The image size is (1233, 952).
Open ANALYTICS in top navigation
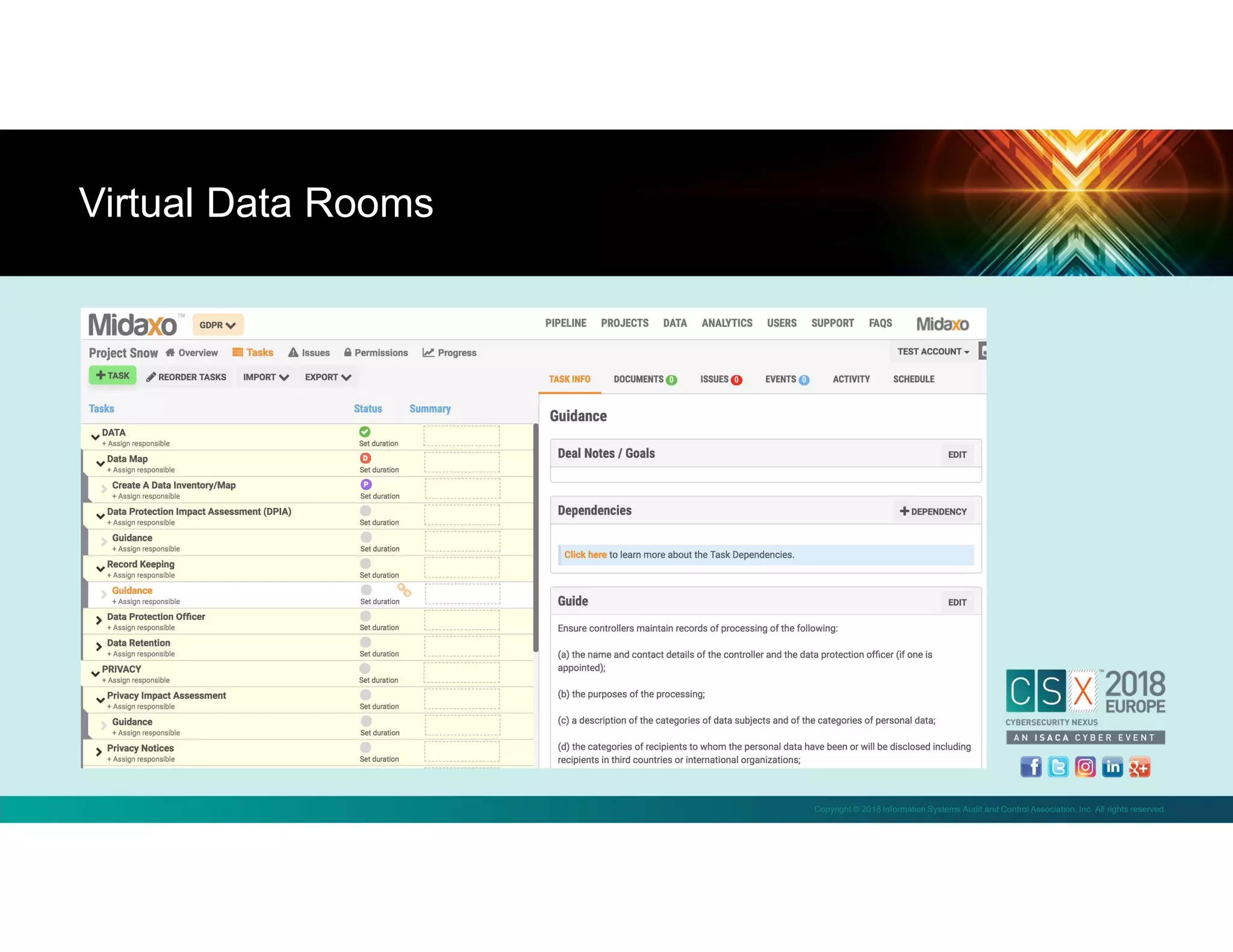[727, 323]
